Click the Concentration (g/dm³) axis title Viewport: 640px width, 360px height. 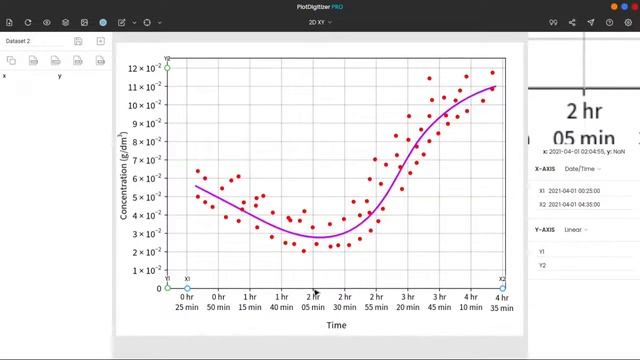(x=123, y=176)
